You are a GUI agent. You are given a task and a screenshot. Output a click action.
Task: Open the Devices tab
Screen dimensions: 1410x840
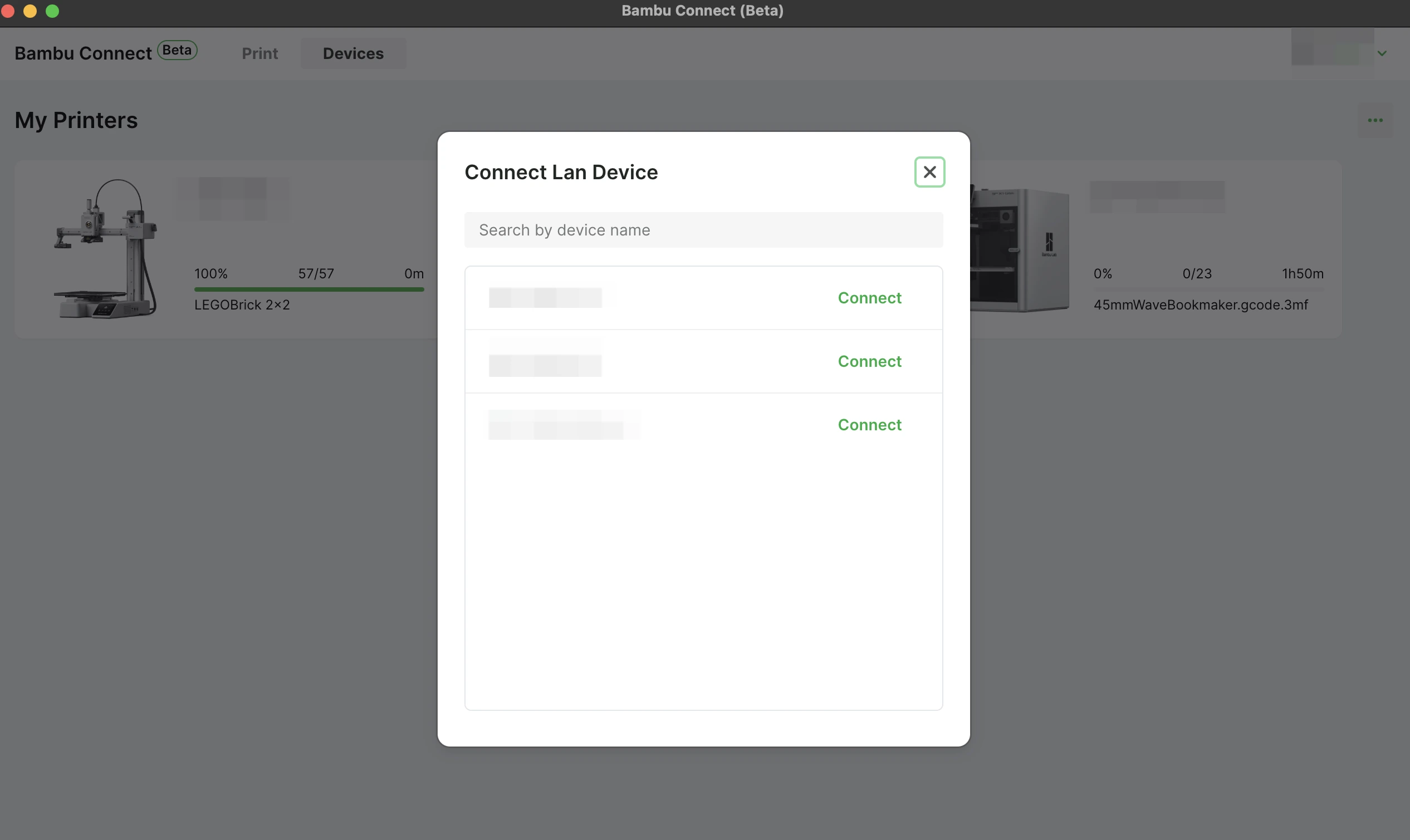pos(354,53)
